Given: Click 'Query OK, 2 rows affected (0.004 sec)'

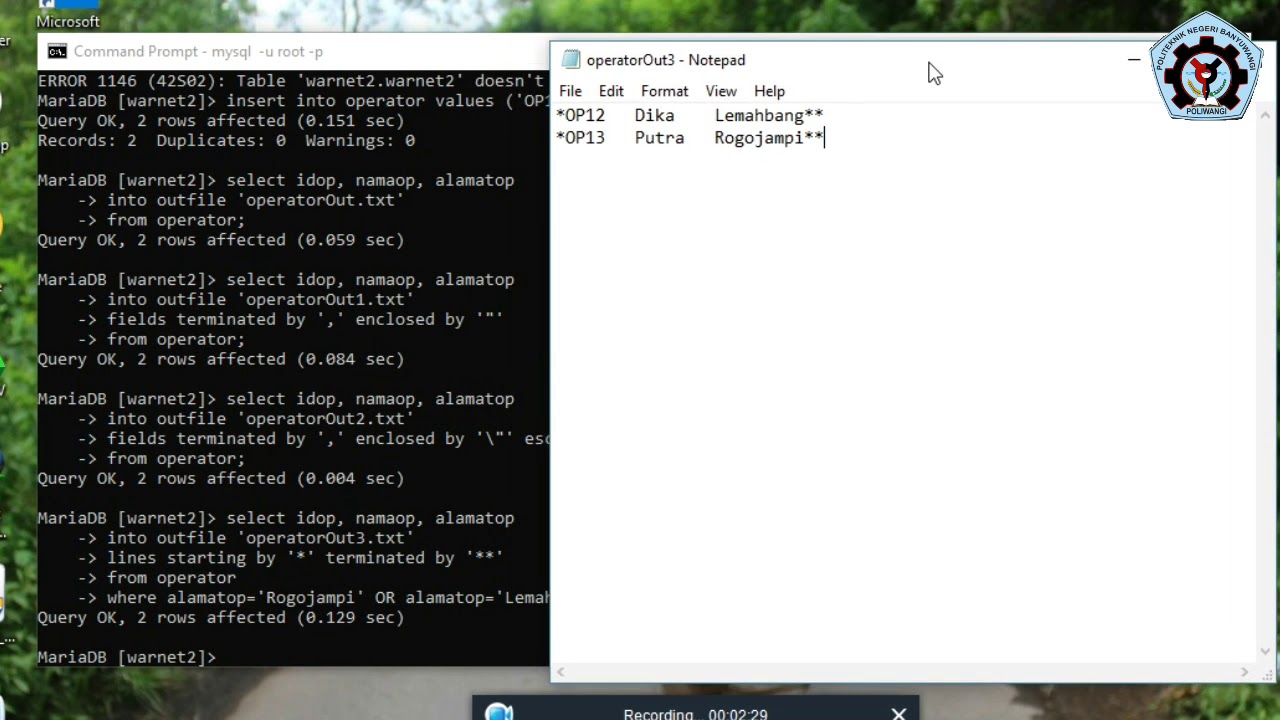Looking at the screenshot, I should click(221, 478).
